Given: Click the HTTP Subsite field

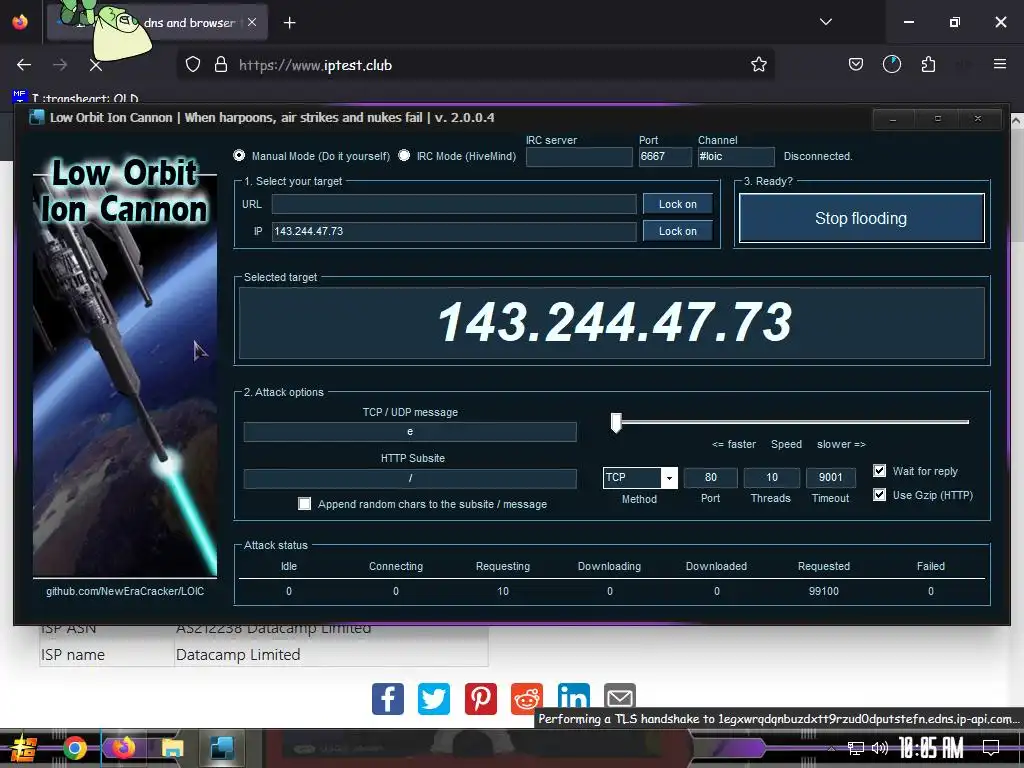Looking at the screenshot, I should [409, 478].
